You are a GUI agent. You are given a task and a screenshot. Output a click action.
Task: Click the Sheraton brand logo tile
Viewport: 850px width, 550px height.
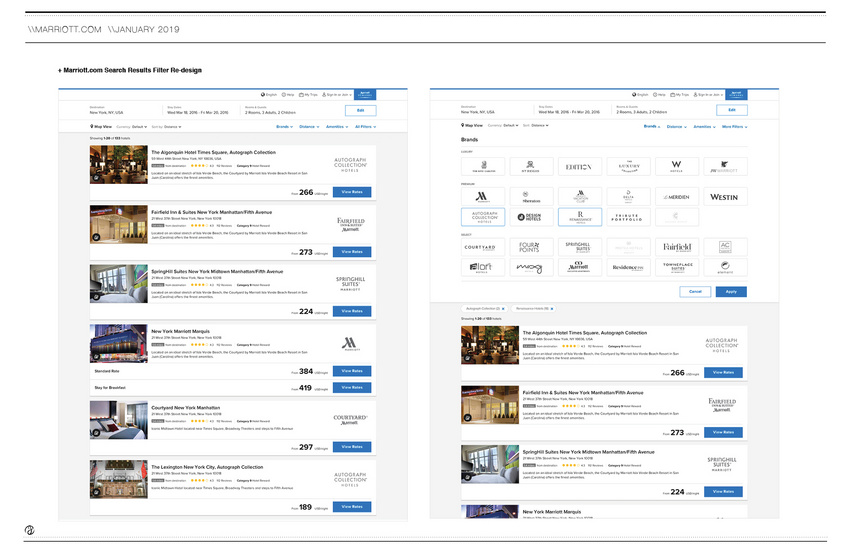pos(533,196)
